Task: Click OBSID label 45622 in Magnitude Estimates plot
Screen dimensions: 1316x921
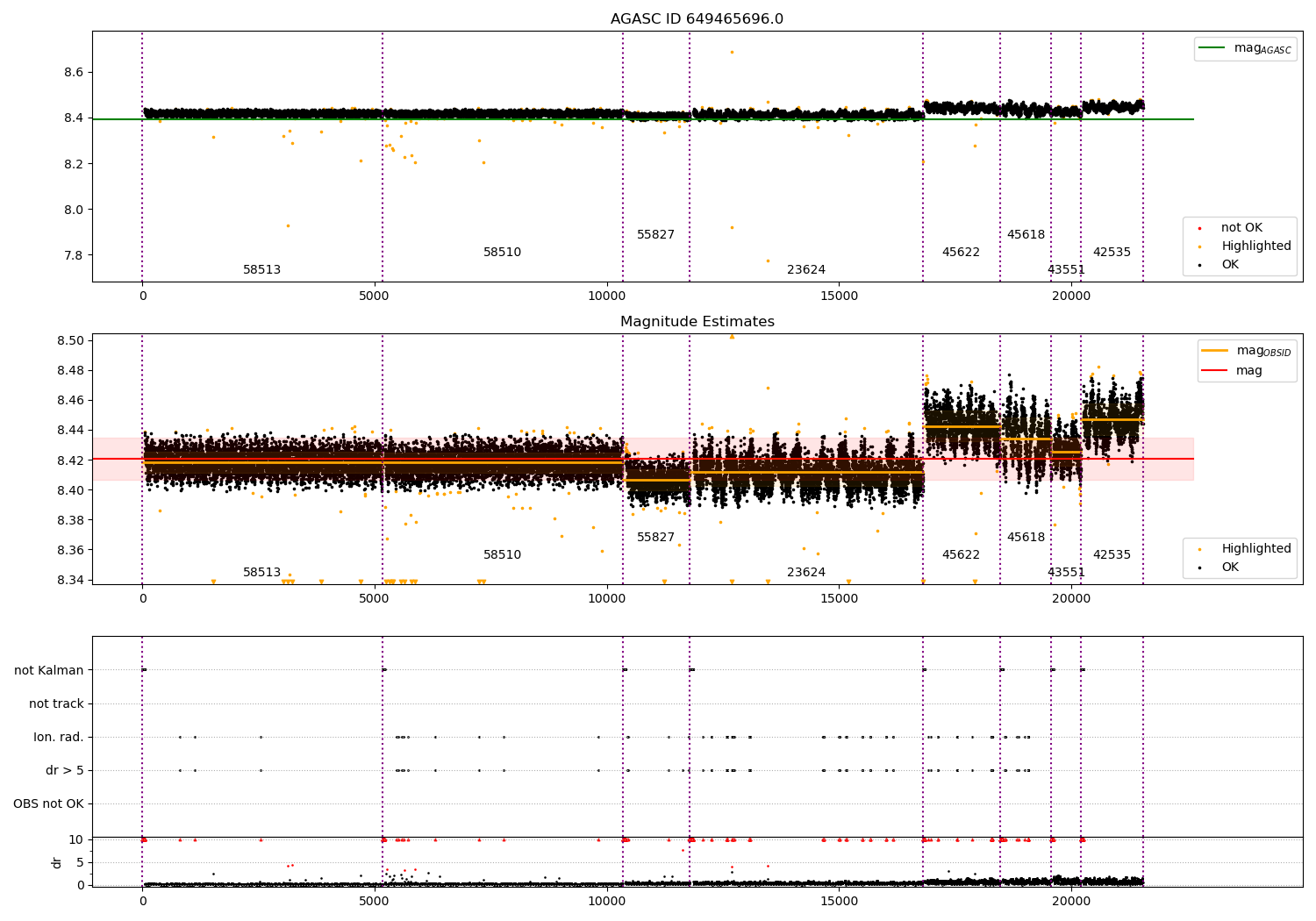Action: 961,555
